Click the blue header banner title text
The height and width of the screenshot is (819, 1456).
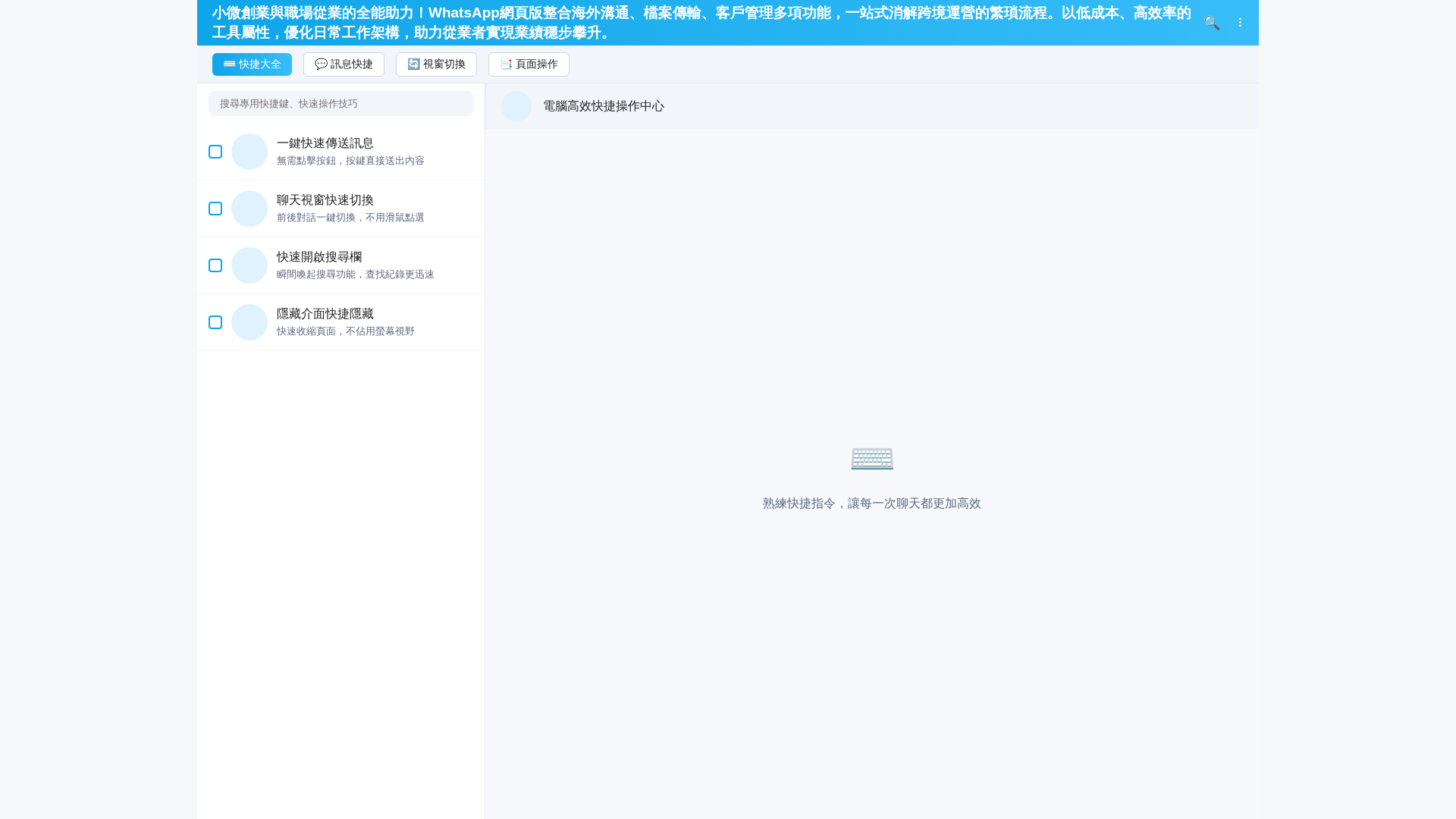(x=701, y=23)
